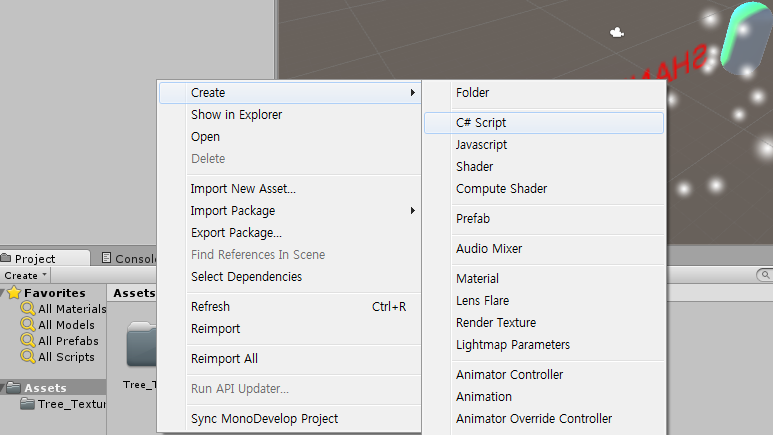The height and width of the screenshot is (435, 773).
Task: Open the Create dropdown in Project panel
Action: pos(25,275)
